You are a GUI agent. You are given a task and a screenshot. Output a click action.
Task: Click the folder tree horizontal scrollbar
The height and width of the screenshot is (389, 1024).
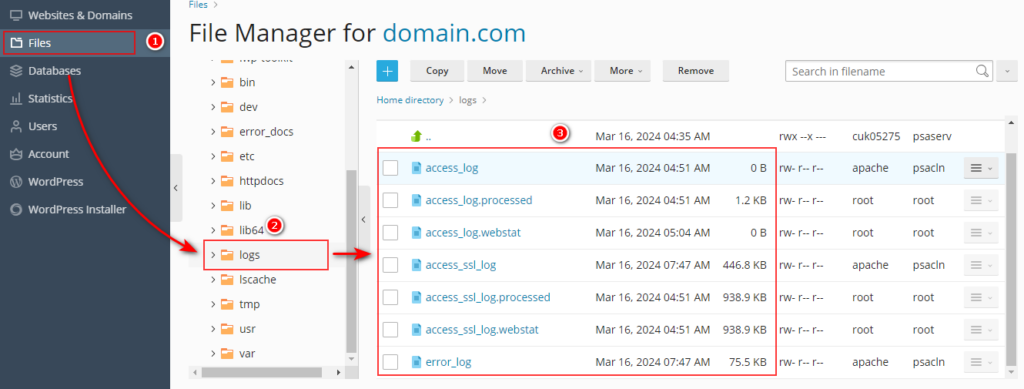pos(261,373)
